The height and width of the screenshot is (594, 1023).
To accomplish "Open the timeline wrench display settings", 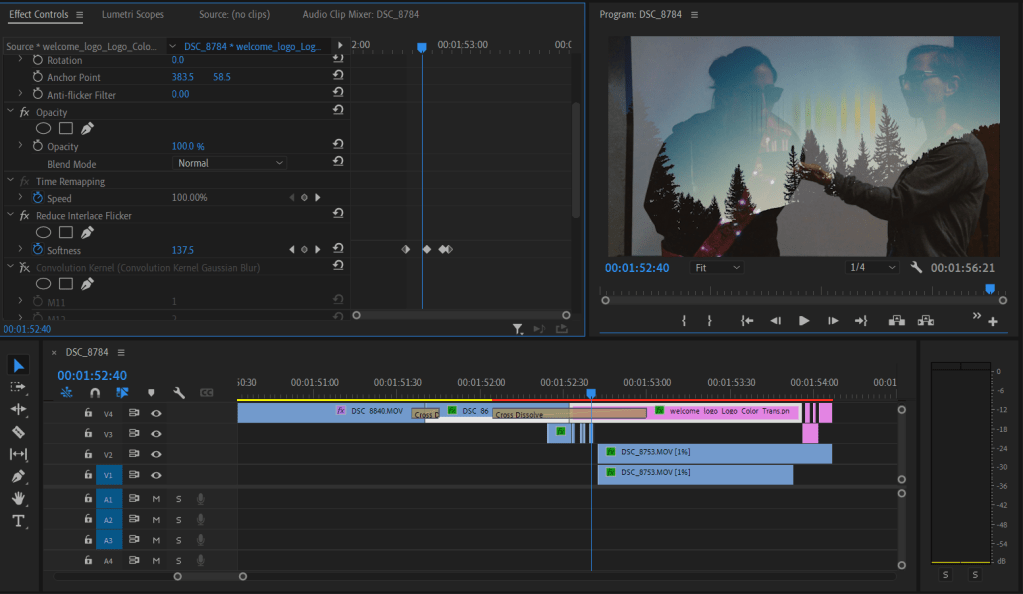I will coord(179,393).
